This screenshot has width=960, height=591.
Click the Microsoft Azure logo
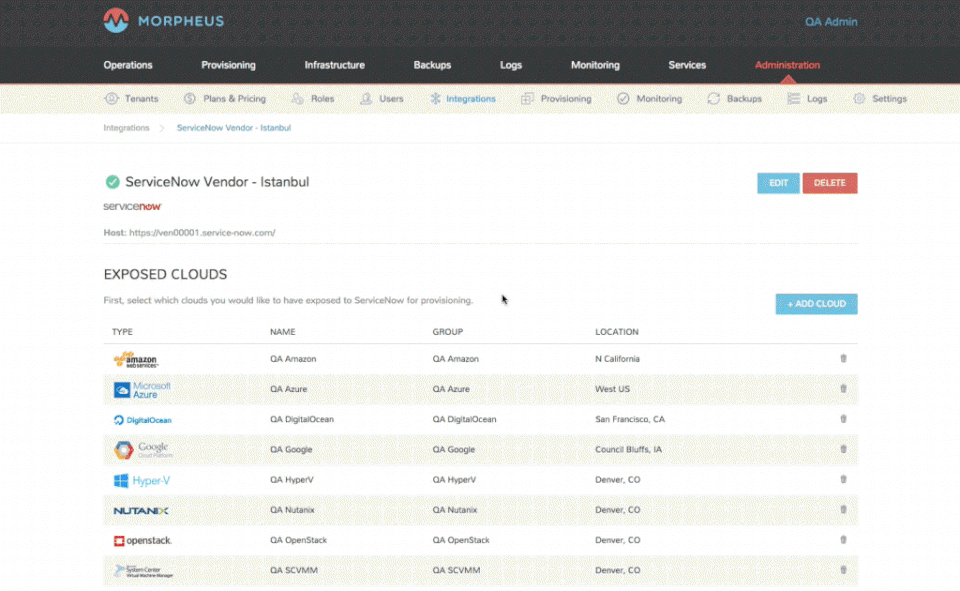click(x=142, y=390)
